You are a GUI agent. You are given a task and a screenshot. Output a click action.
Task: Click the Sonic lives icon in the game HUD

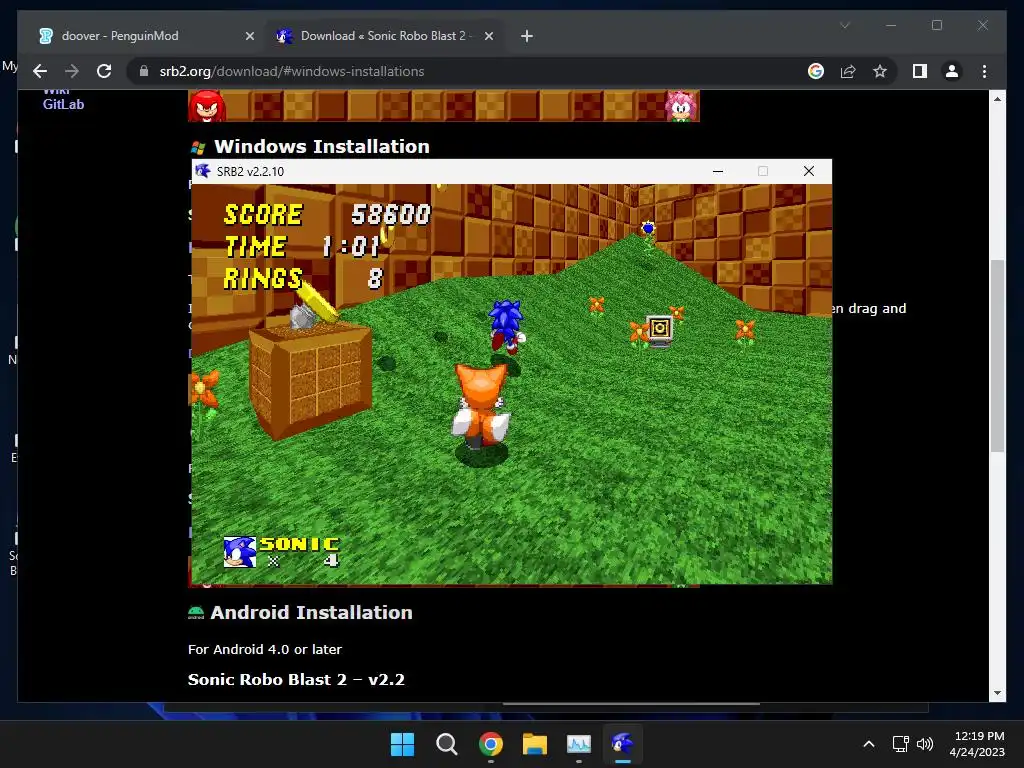tap(239, 552)
